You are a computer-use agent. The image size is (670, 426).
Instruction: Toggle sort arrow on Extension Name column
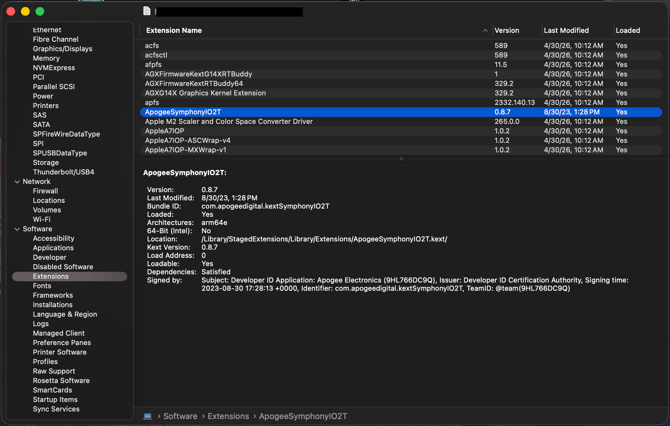485,30
